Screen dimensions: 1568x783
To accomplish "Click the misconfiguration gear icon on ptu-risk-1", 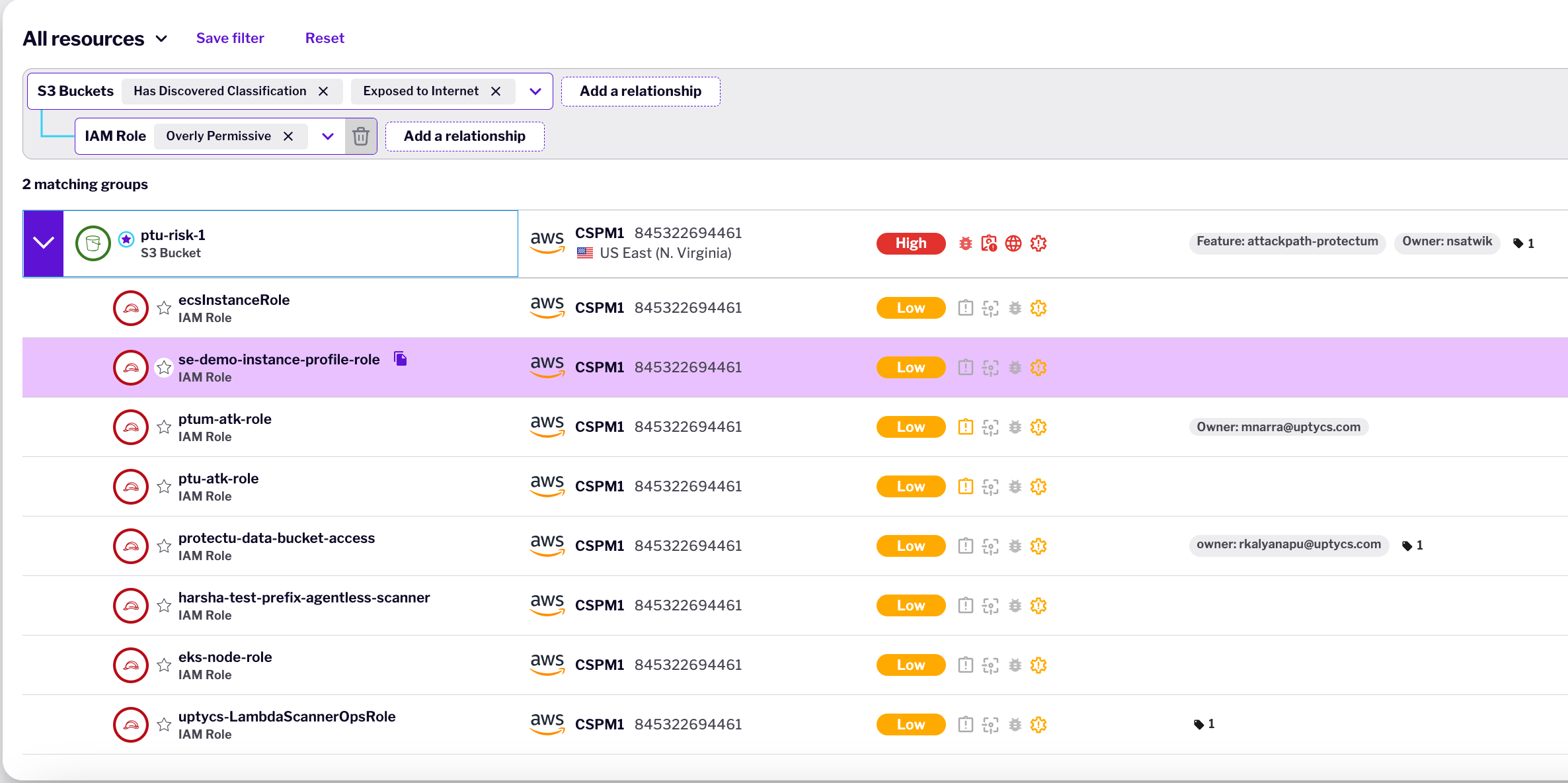I will click(1038, 243).
